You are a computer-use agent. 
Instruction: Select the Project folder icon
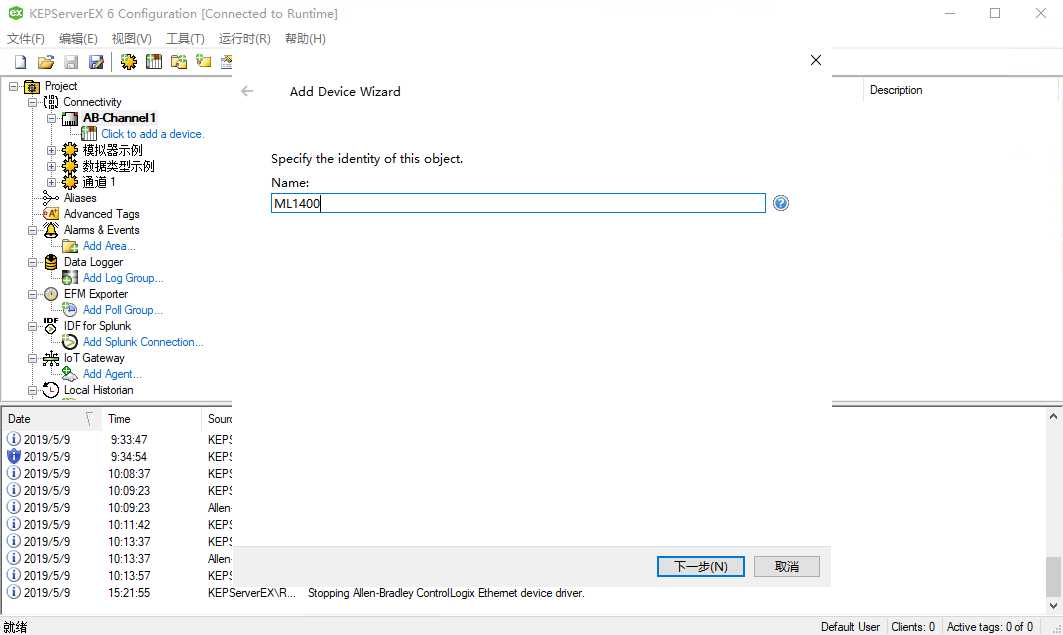tap(32, 87)
